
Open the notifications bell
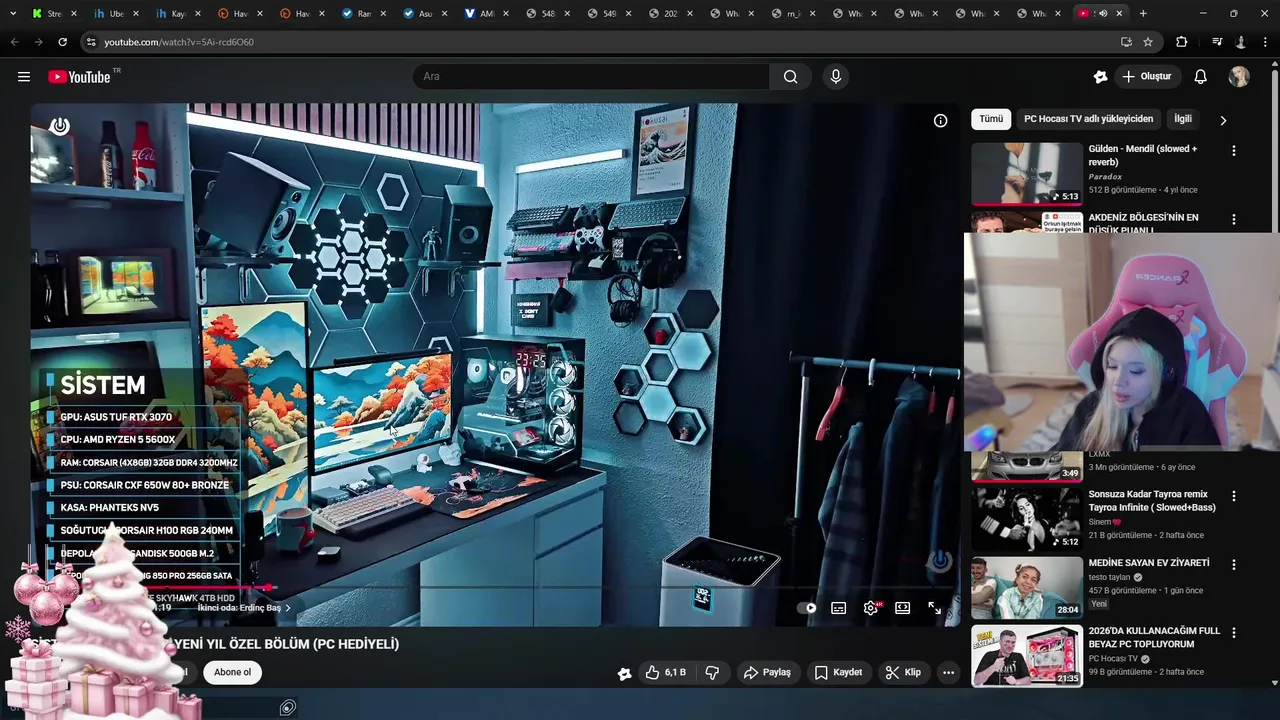pos(1201,77)
